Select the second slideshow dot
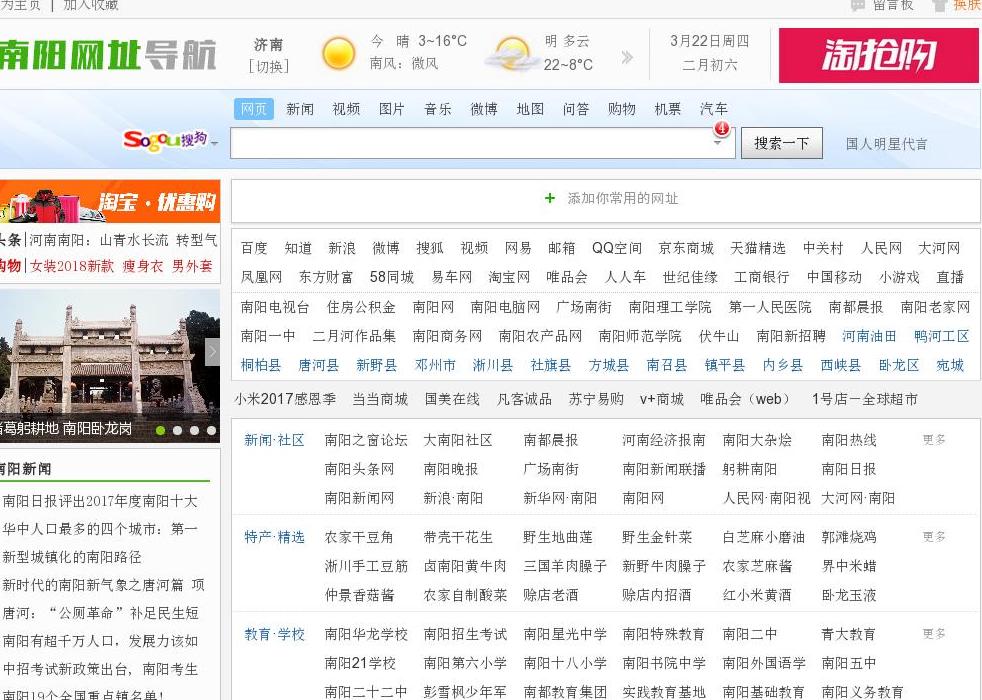This screenshot has width=982, height=700. pos(177,430)
